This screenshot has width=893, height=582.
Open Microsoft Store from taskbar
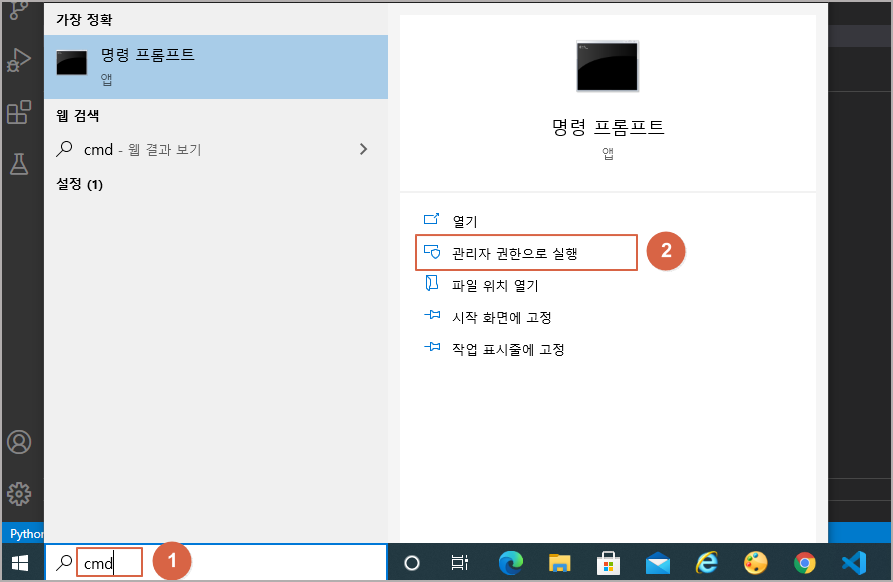click(608, 563)
